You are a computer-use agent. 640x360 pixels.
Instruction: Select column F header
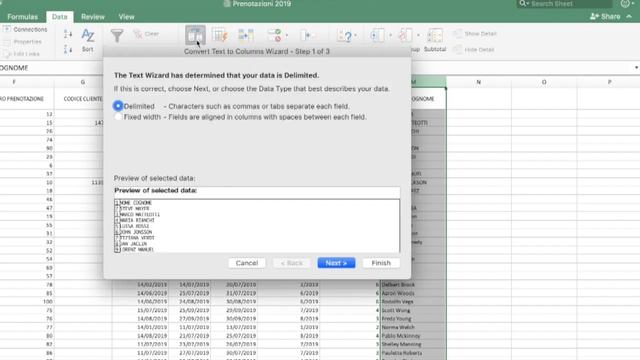[14, 82]
